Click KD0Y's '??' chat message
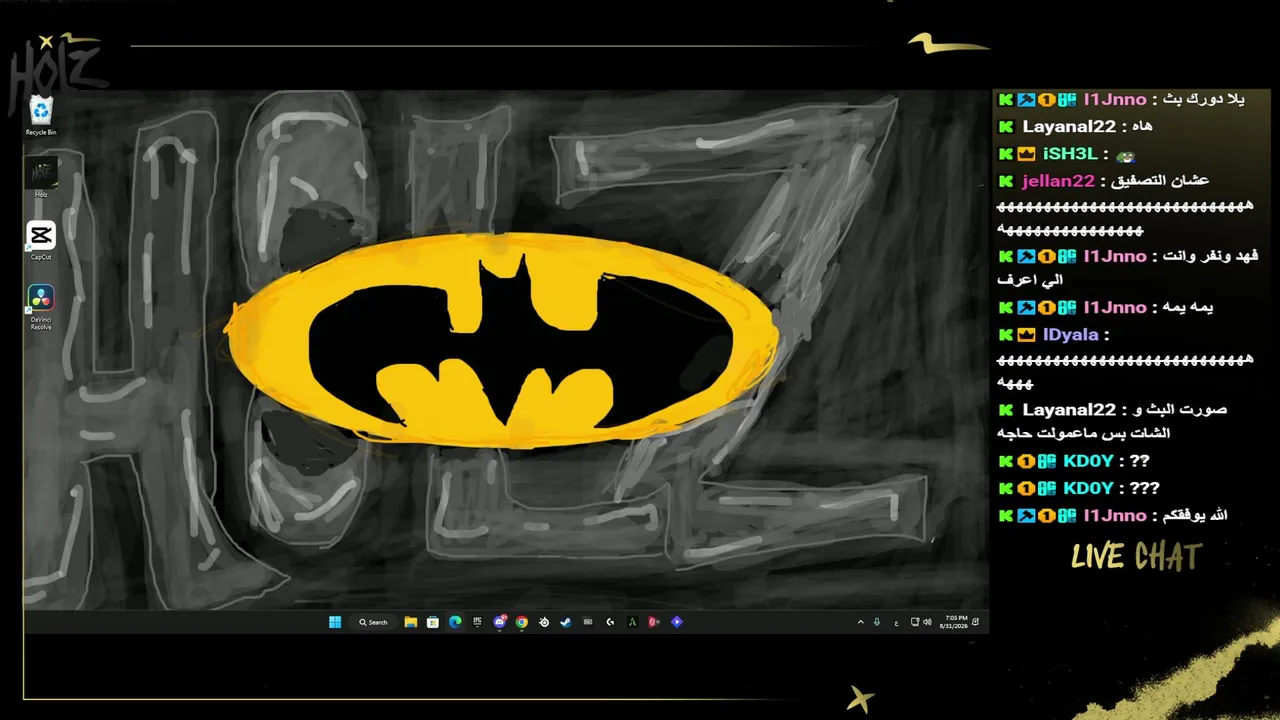Image resolution: width=1280 pixels, height=720 pixels. pyautogui.click(x=1139, y=461)
